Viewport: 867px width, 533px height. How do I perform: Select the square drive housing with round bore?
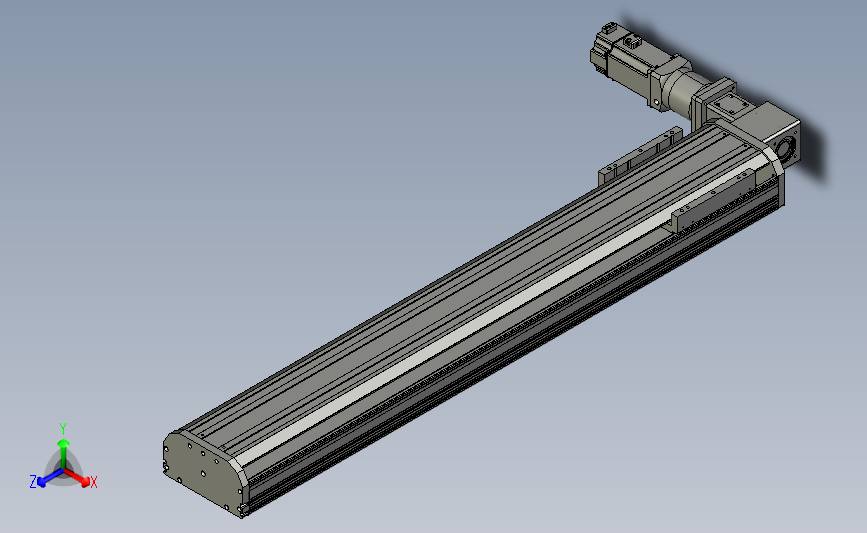coord(770,134)
